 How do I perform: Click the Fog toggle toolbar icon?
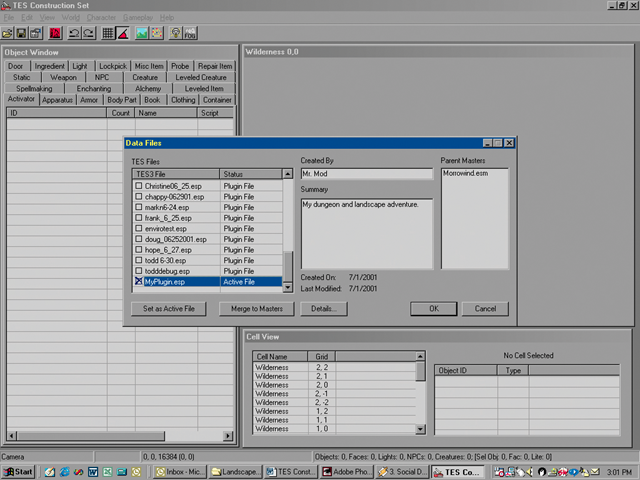190,33
